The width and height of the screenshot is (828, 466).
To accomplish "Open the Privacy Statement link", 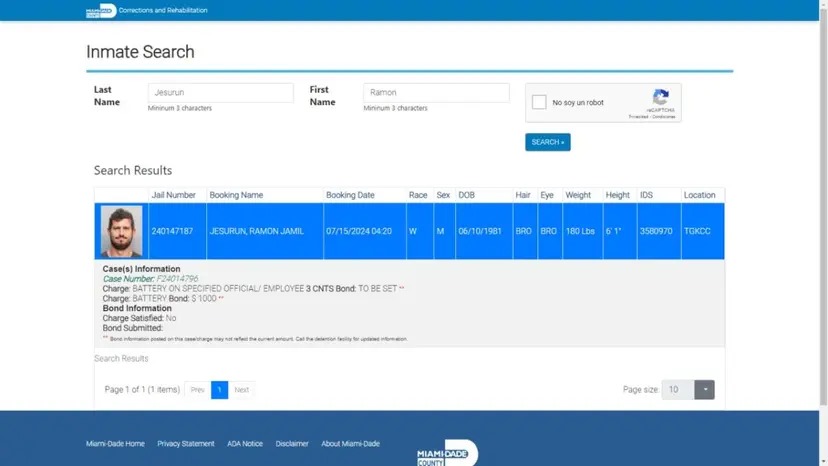I will tap(186, 444).
